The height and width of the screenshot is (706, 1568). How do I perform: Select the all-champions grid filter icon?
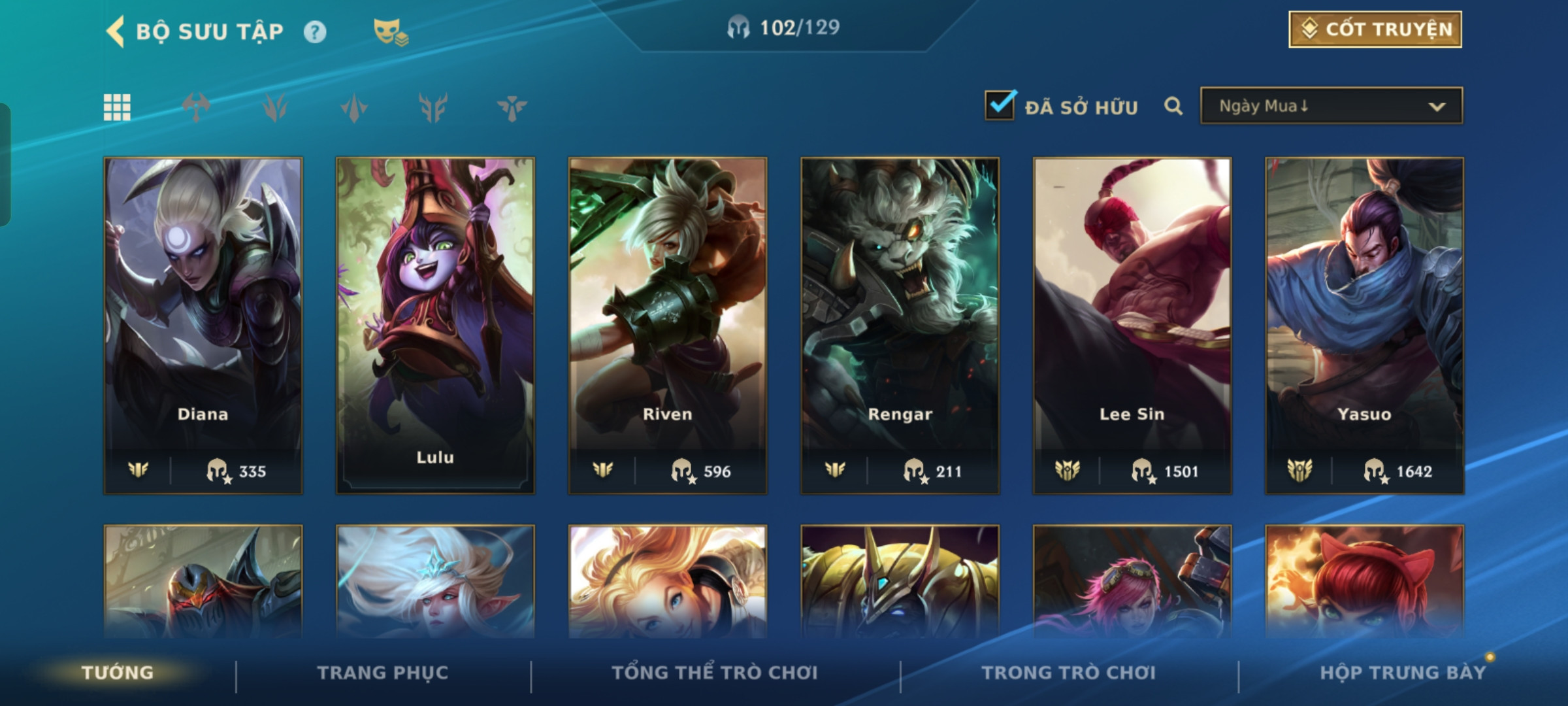(117, 107)
